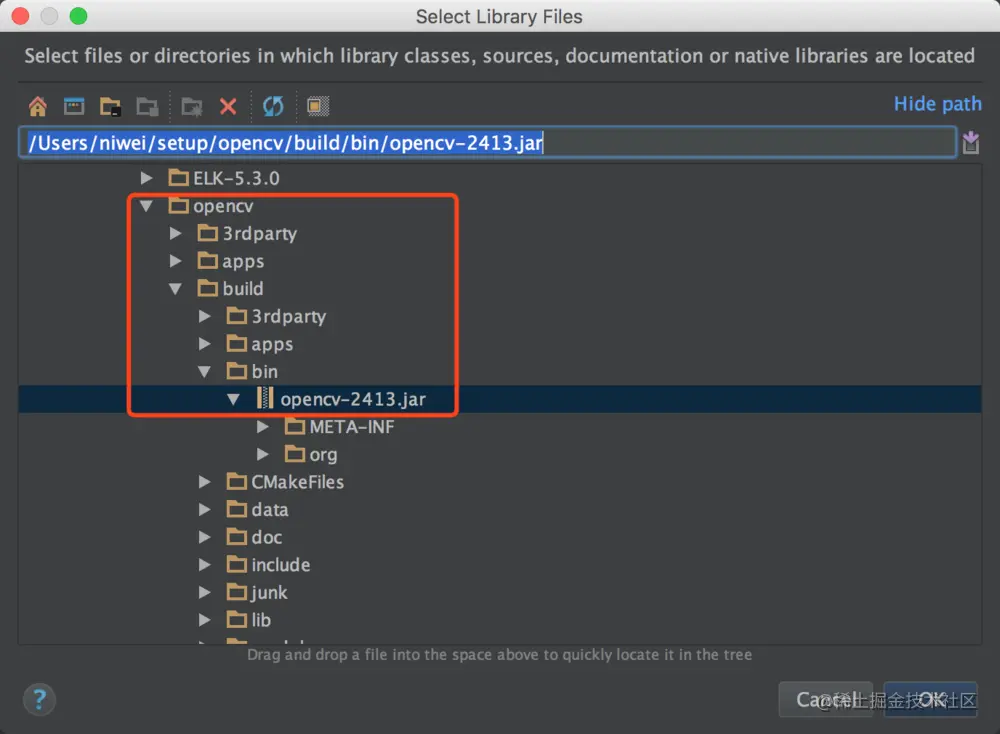
Task: Click the Hide path link
Action: coord(938,104)
